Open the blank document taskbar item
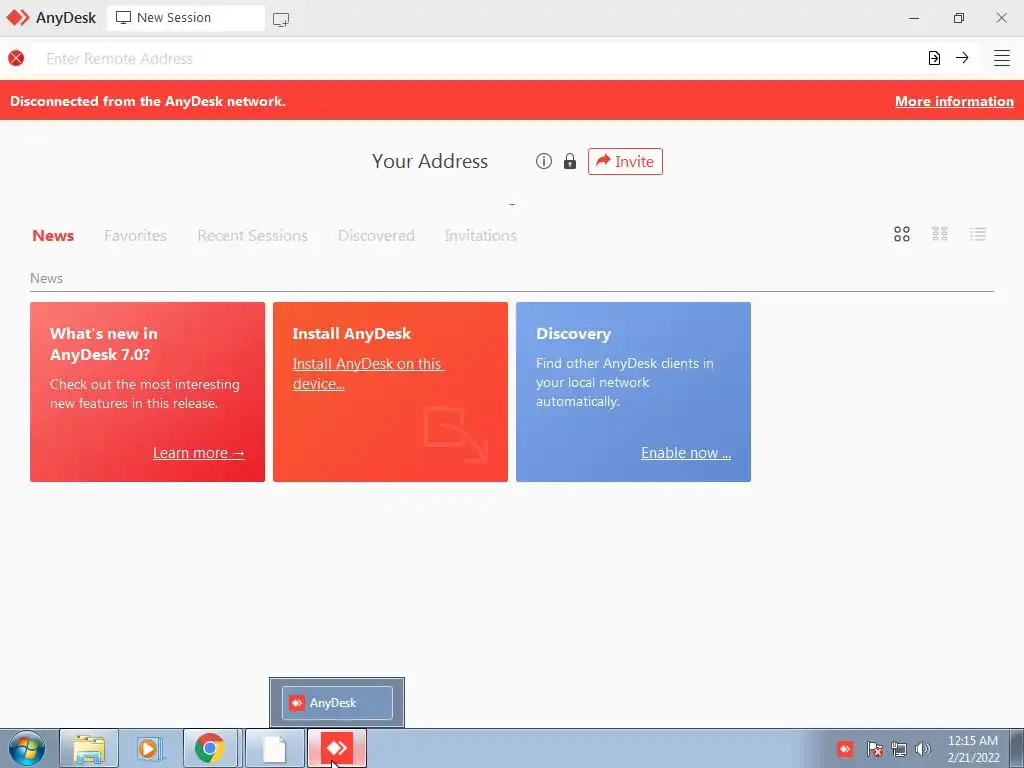Image resolution: width=1024 pixels, height=768 pixels. coord(274,748)
